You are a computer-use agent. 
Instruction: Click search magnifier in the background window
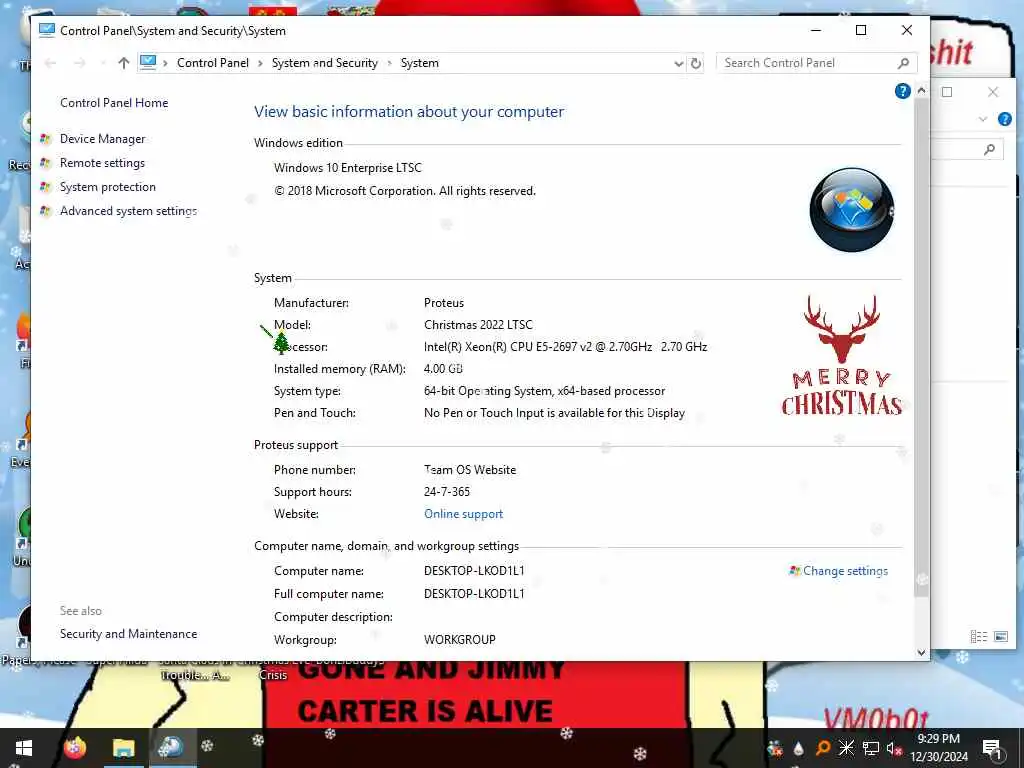click(x=989, y=150)
